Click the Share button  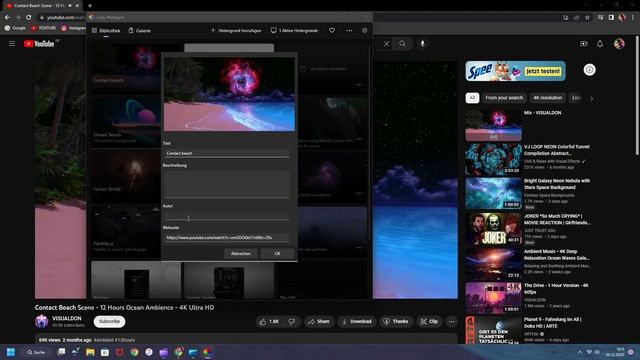pyautogui.click(x=319, y=322)
